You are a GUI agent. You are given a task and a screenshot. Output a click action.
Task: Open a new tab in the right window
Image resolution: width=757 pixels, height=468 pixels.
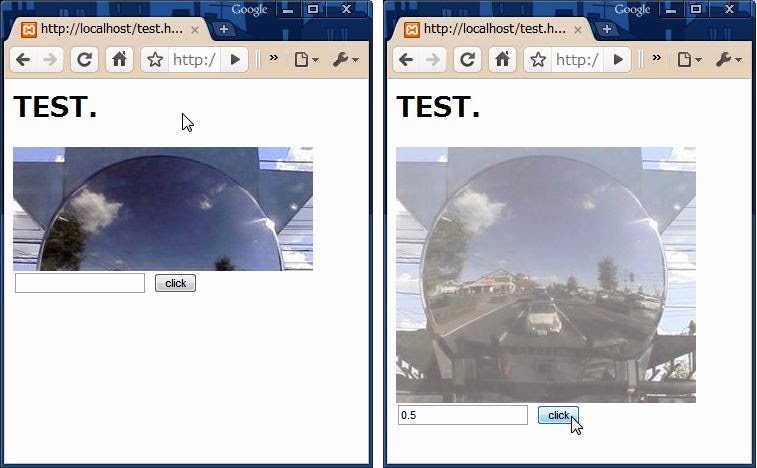[x=607, y=29]
